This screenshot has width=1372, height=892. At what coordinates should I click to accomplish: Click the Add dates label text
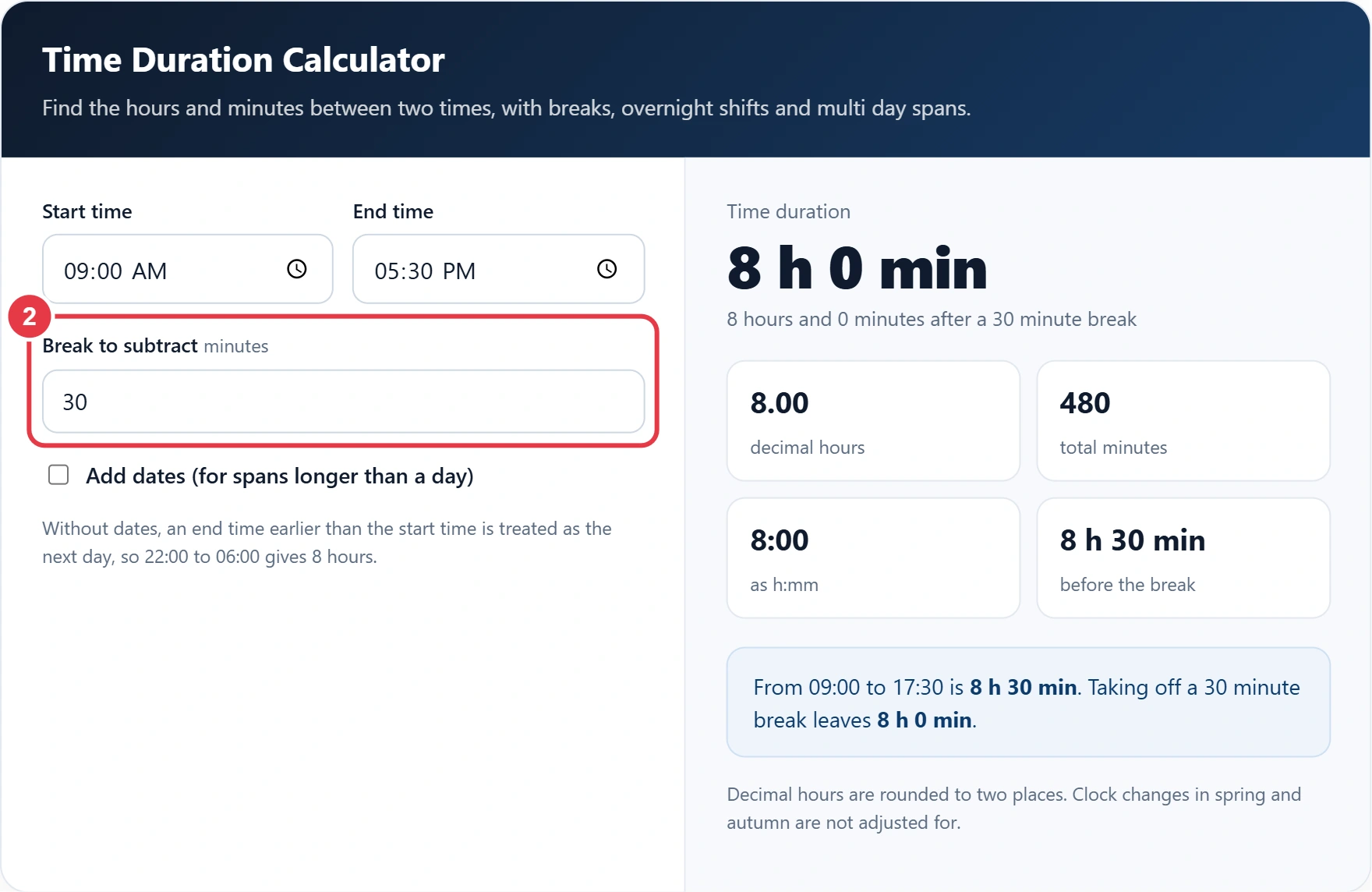[x=280, y=476]
